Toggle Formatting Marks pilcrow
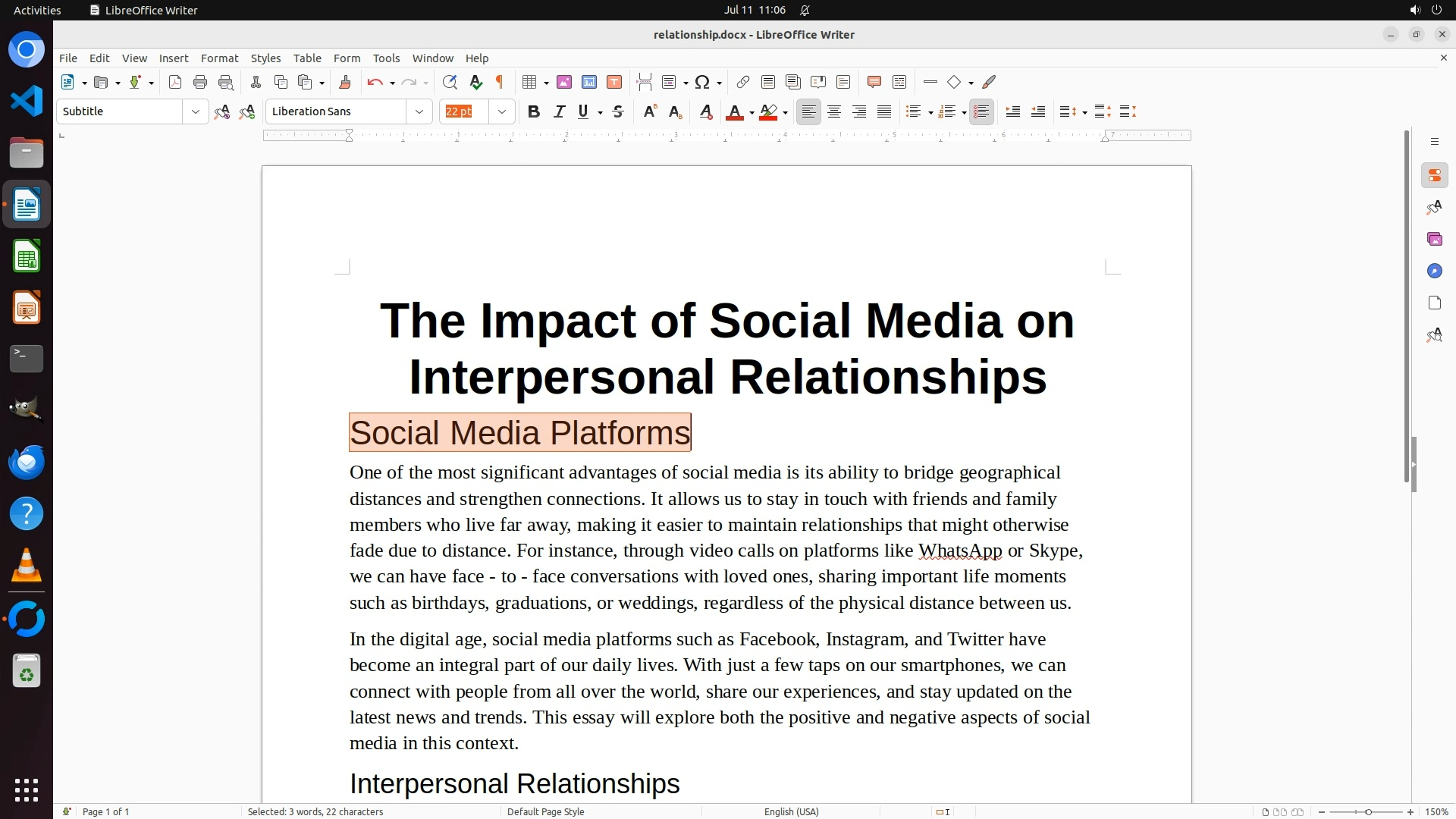The image size is (1456, 819). click(x=500, y=83)
